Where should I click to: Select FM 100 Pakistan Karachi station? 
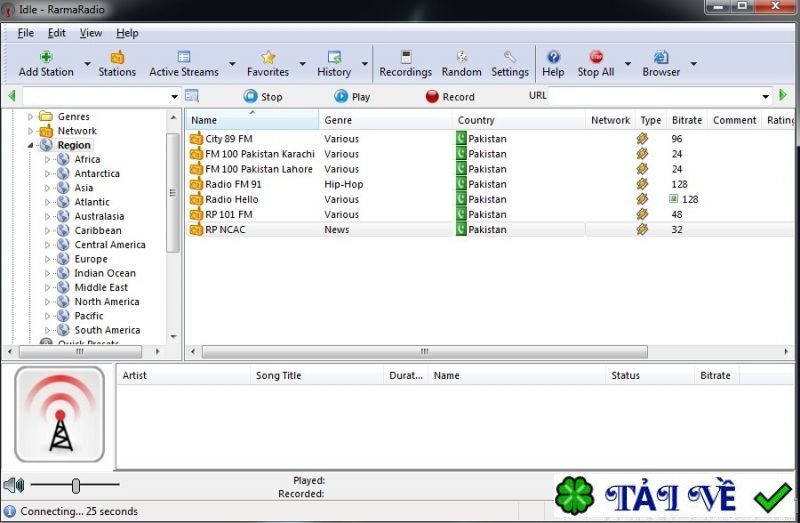260,154
